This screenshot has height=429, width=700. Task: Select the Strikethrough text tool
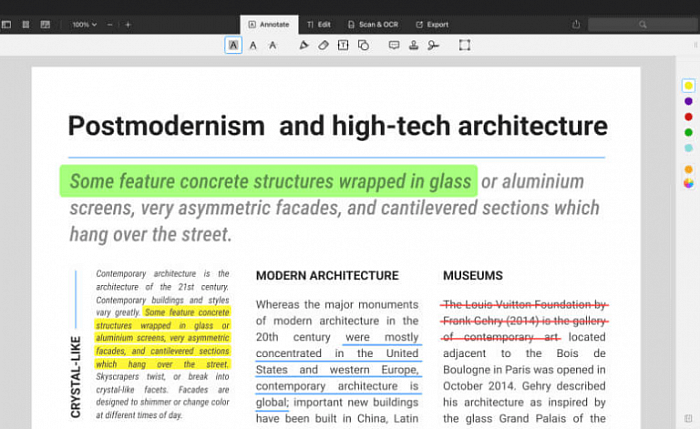tap(272, 45)
